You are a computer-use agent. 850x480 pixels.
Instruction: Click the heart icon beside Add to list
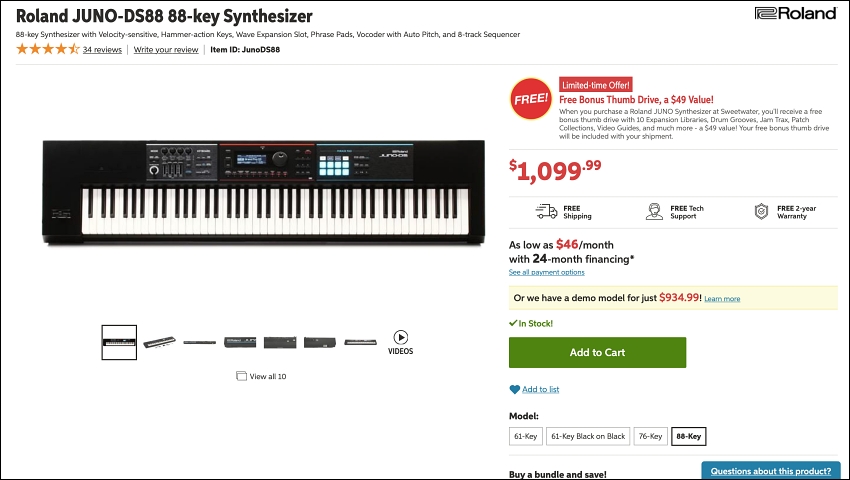point(514,389)
